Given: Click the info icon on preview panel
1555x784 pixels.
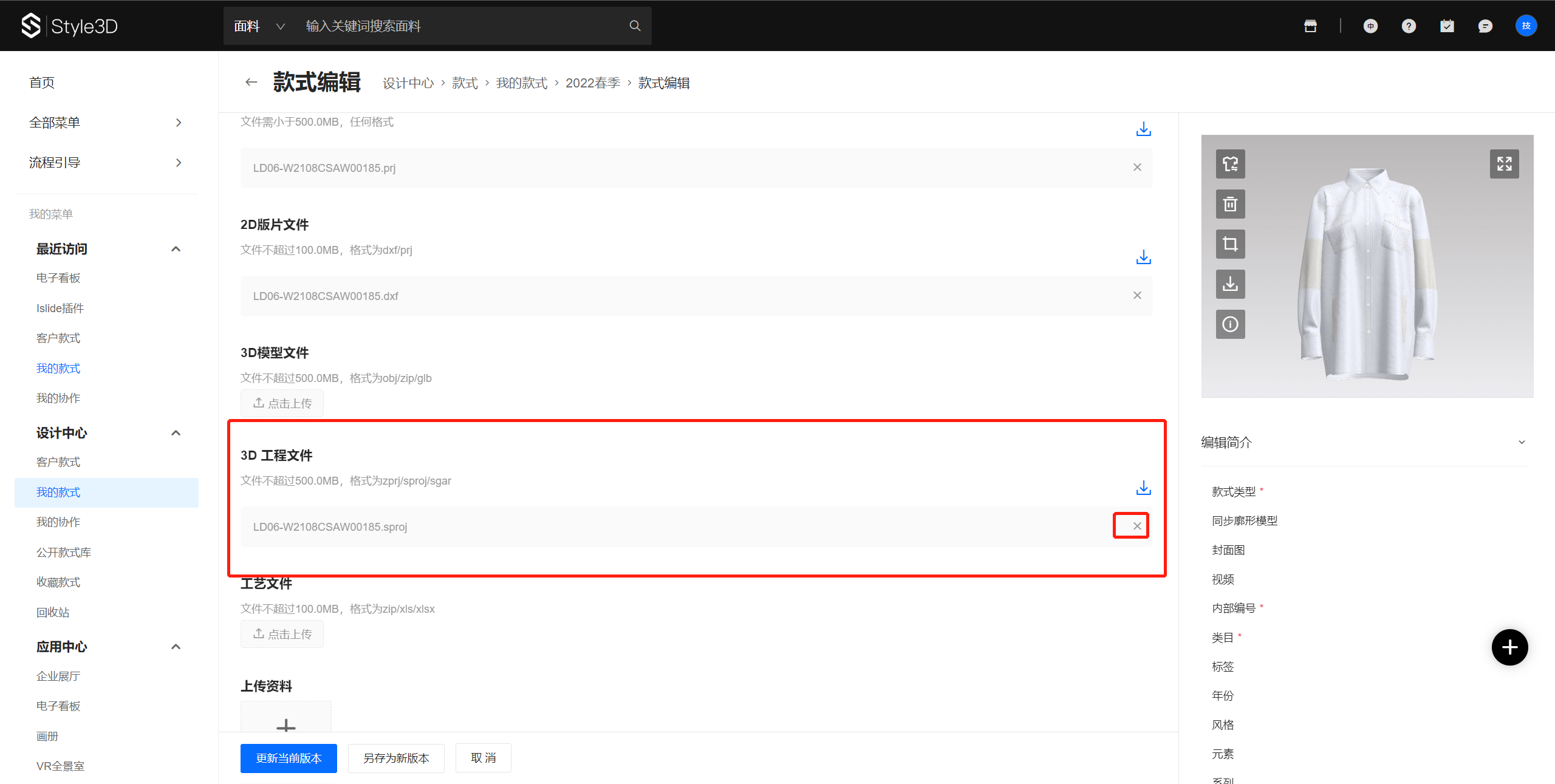Looking at the screenshot, I should click(1230, 324).
